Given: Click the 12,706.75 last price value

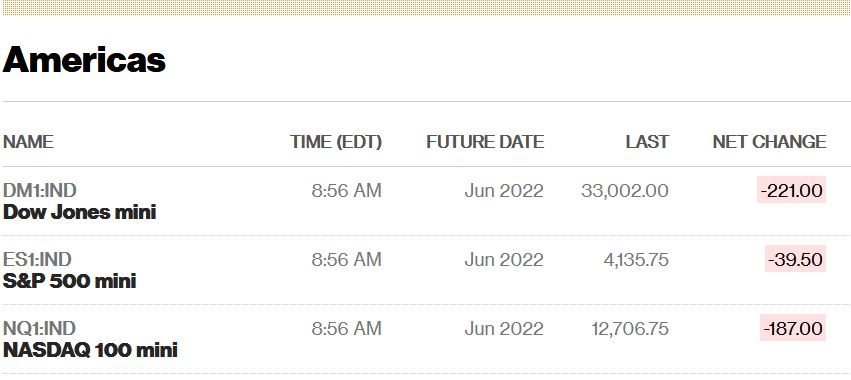Looking at the screenshot, I should click(x=630, y=328).
